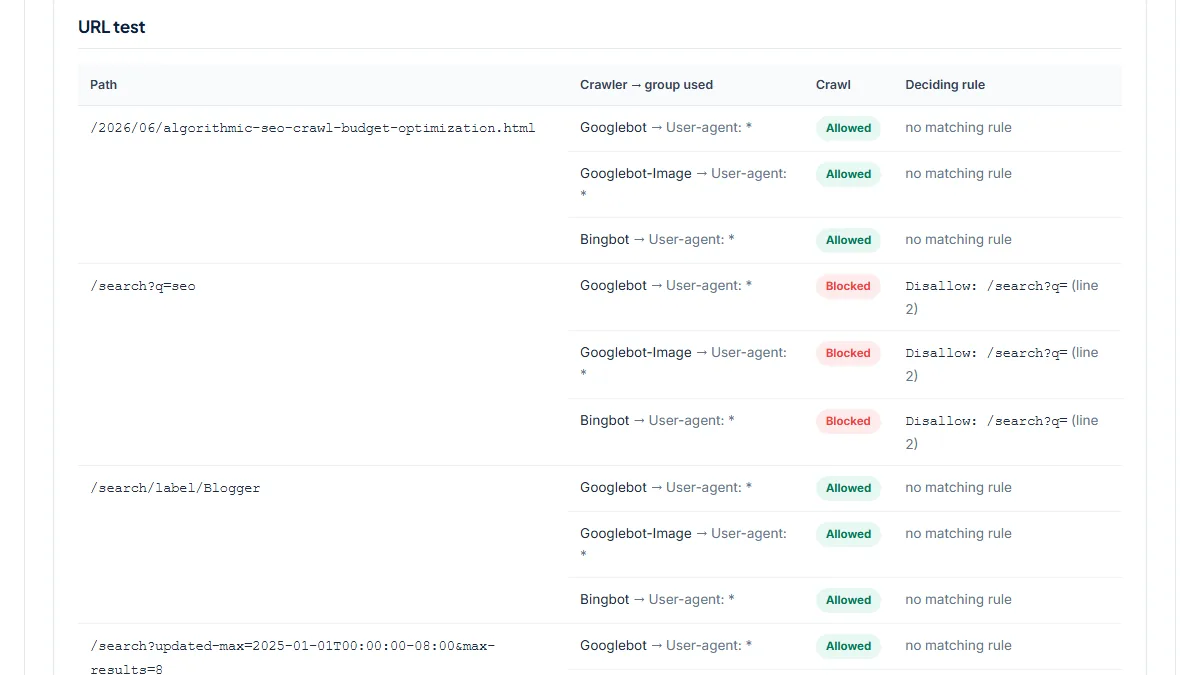
Task: Click 'no matching rule' for Bingbot crawl-budget row
Action: point(958,240)
